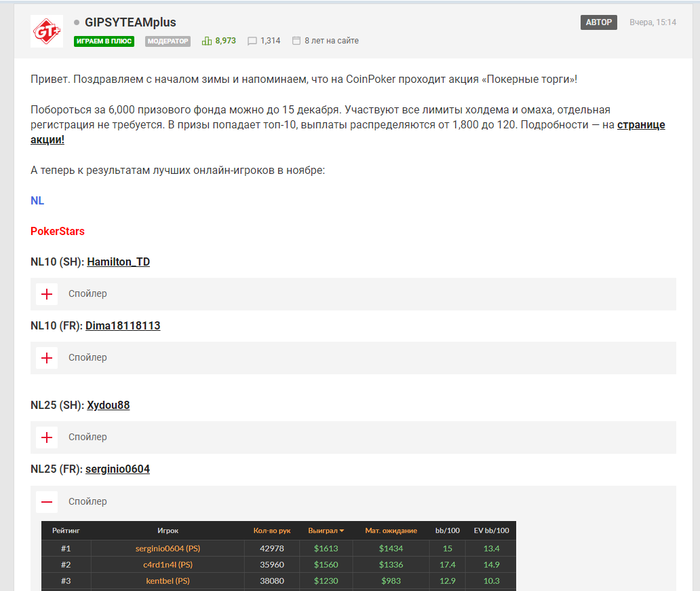Click the bb/100 column header

(x=447, y=531)
